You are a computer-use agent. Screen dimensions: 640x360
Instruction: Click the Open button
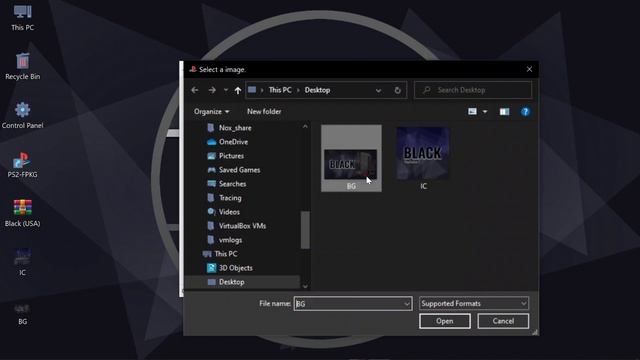pyautogui.click(x=444, y=321)
